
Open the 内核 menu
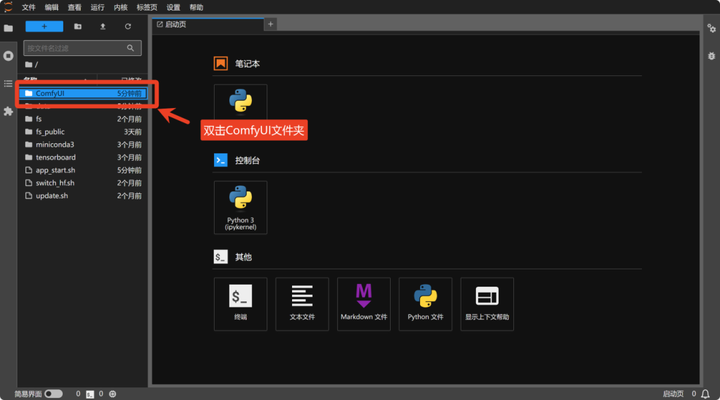point(120,7)
